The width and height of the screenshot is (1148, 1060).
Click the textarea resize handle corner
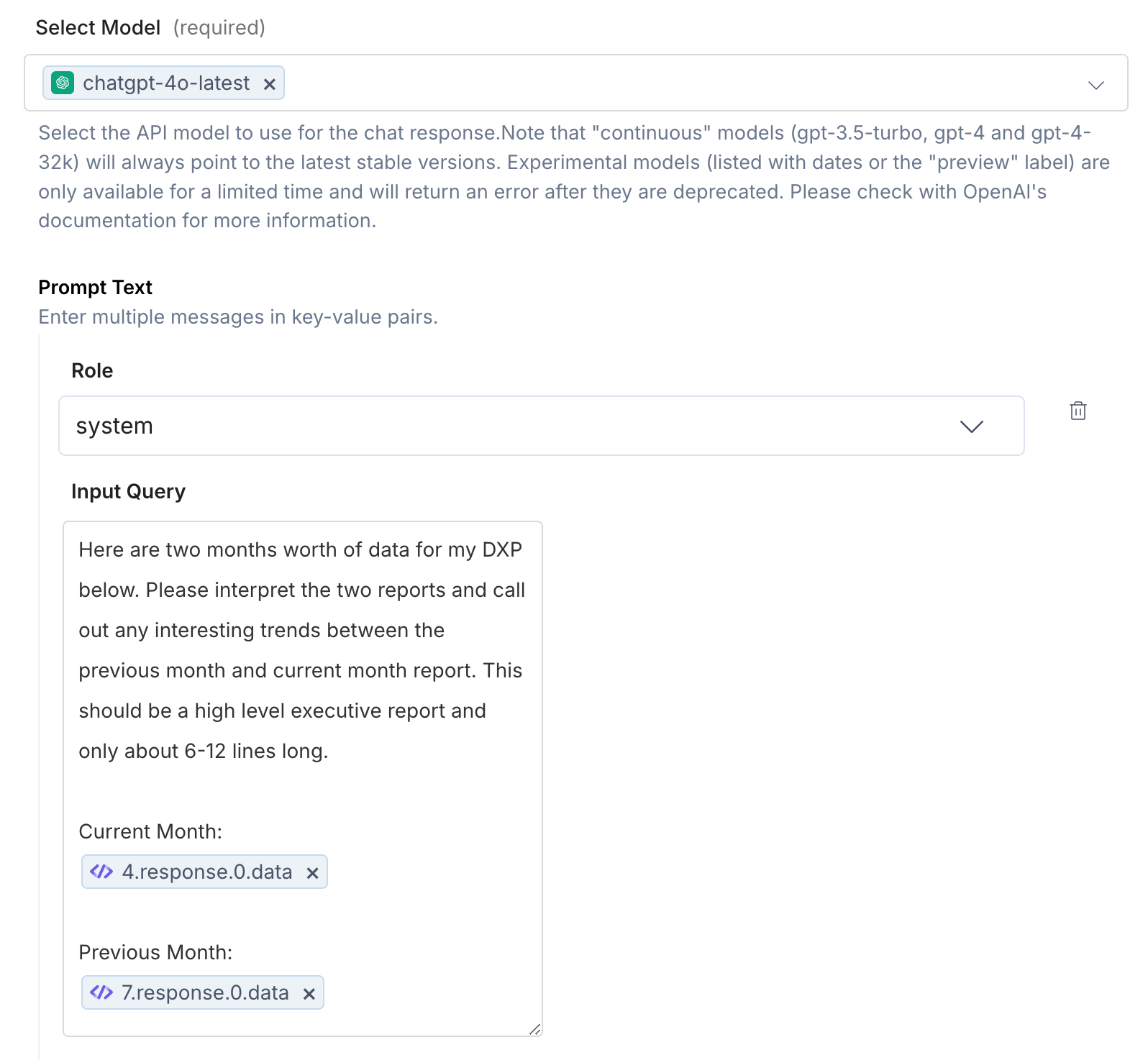(534, 1029)
